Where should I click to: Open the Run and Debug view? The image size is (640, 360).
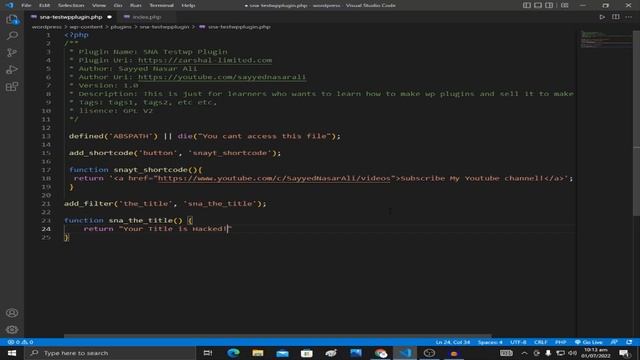(12, 69)
